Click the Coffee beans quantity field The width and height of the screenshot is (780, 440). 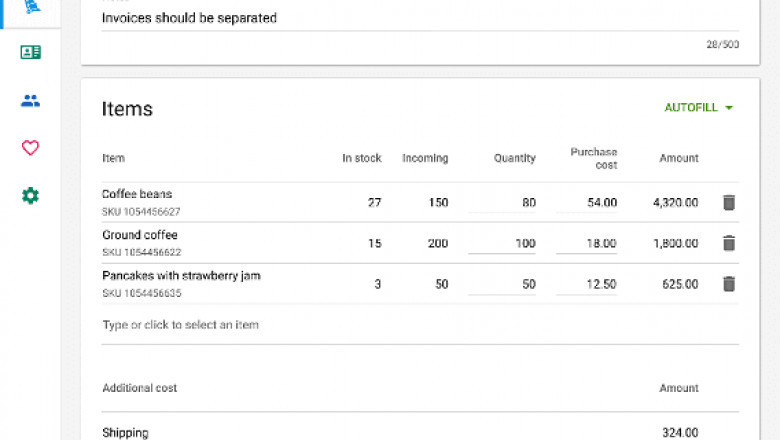(x=503, y=202)
